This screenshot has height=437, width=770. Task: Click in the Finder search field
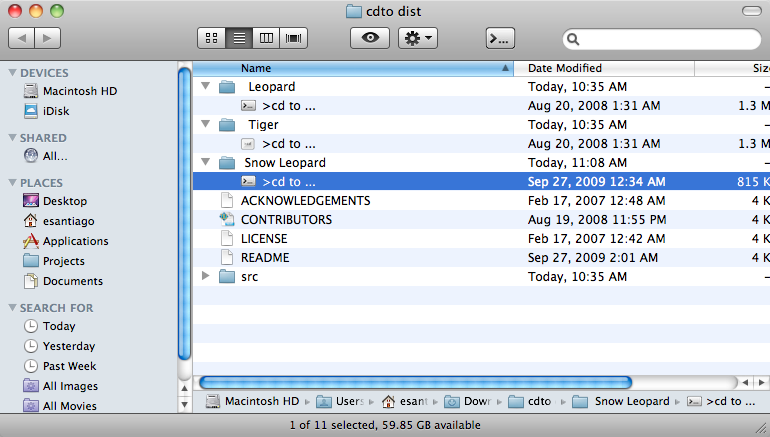[665, 39]
